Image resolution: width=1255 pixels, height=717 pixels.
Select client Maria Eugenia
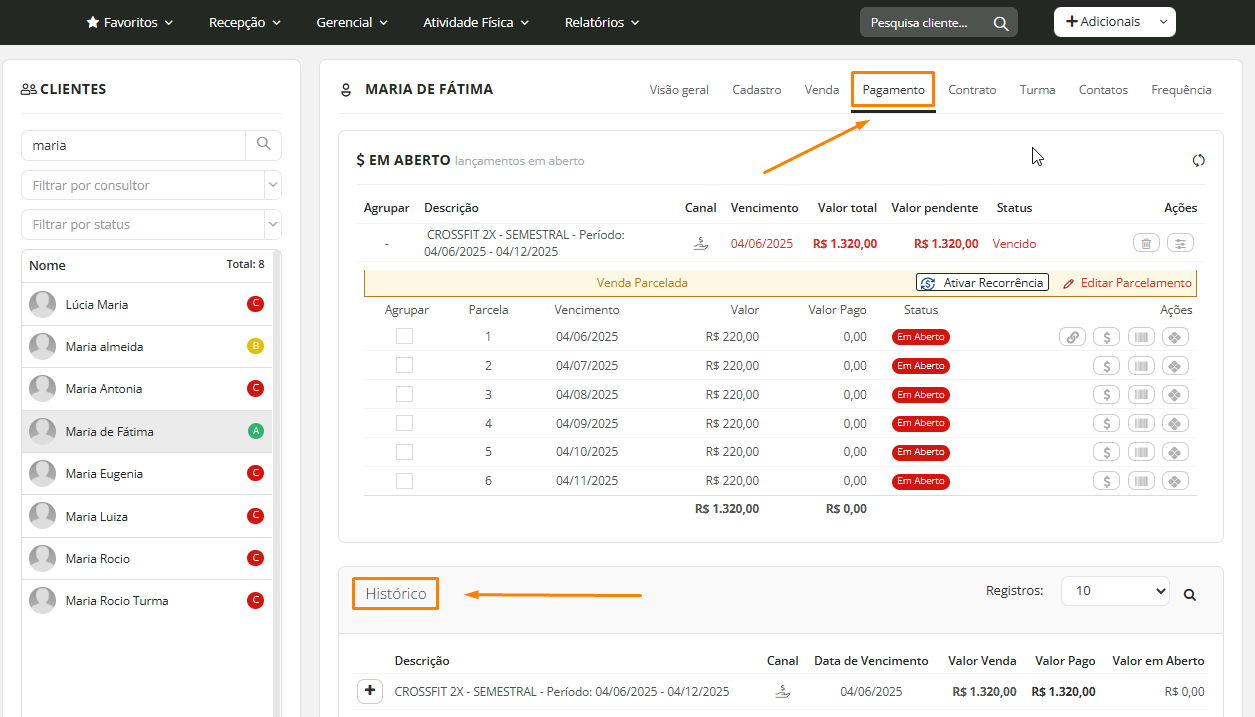(146, 473)
